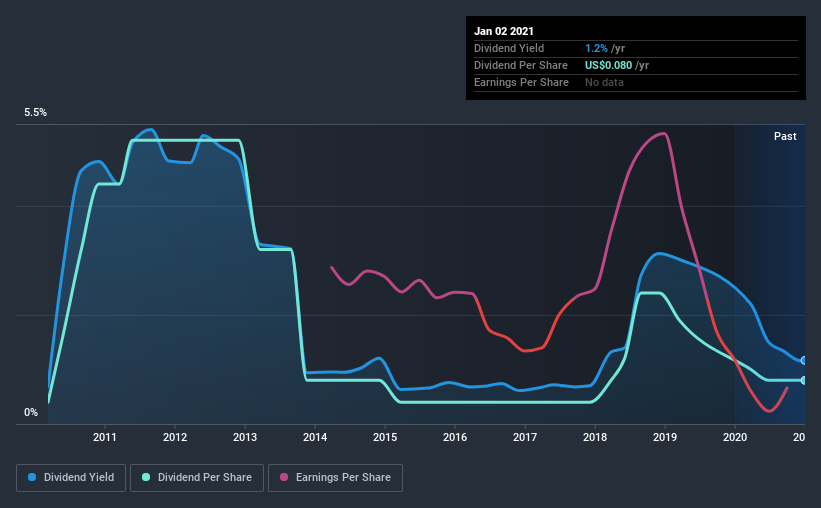The width and height of the screenshot is (821, 508).
Task: Click the No data earnings value
Action: 604,82
